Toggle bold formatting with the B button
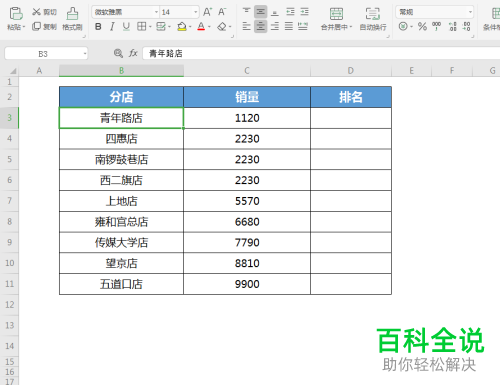Screen dimensions: 500x385 click(x=98, y=26)
